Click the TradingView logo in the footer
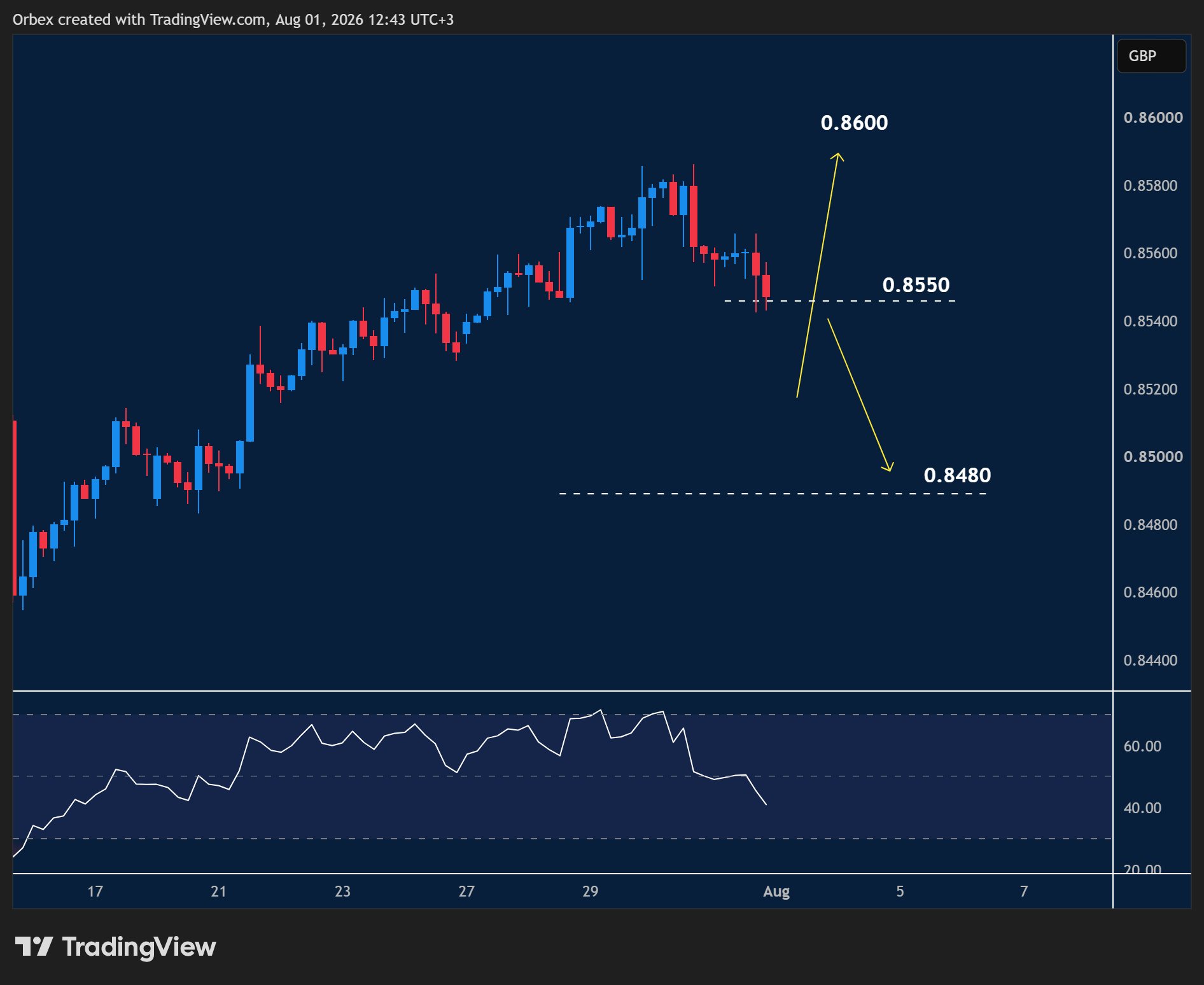The height and width of the screenshot is (985, 1204). click(115, 947)
